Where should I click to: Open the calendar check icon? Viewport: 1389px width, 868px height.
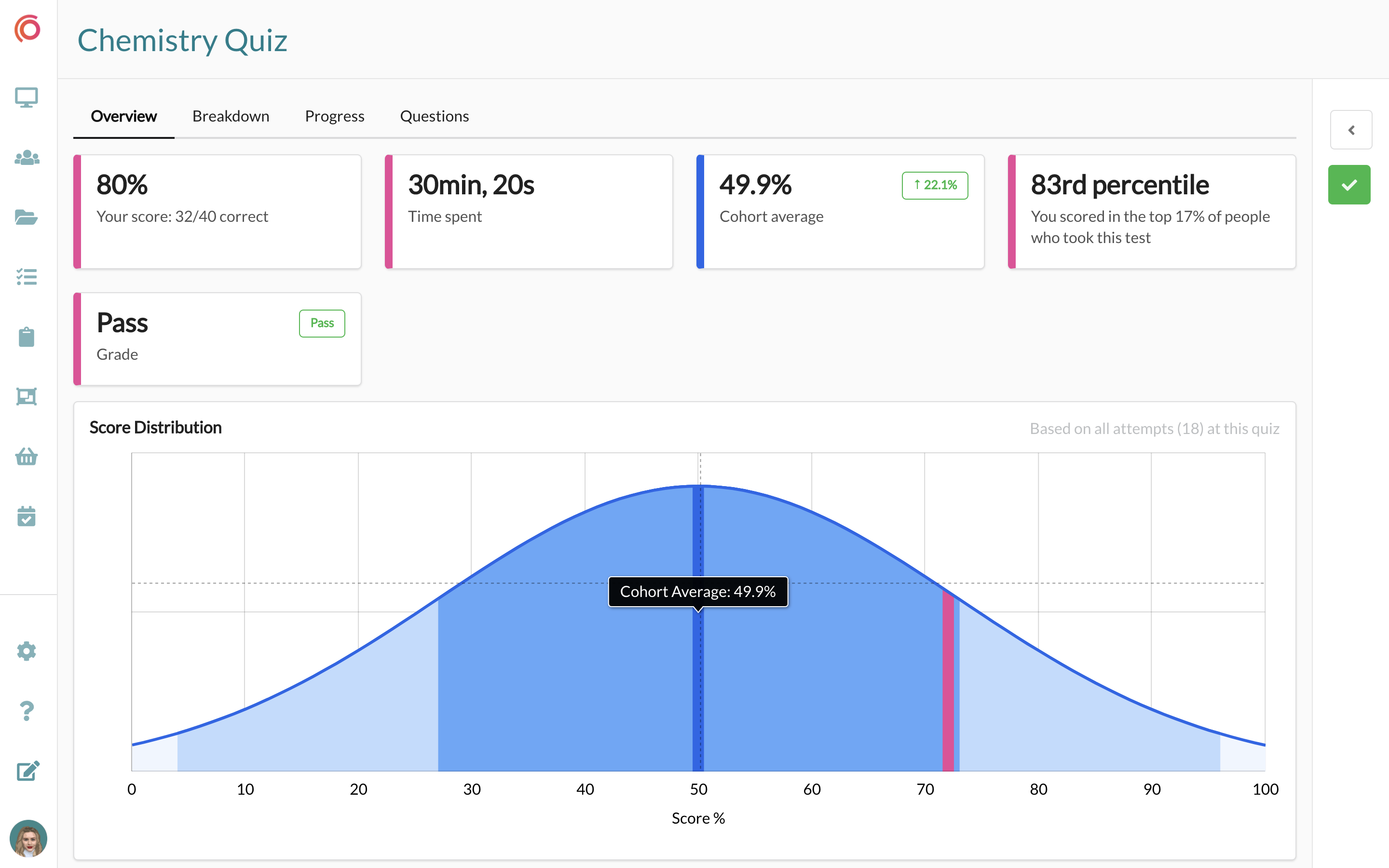(x=27, y=516)
